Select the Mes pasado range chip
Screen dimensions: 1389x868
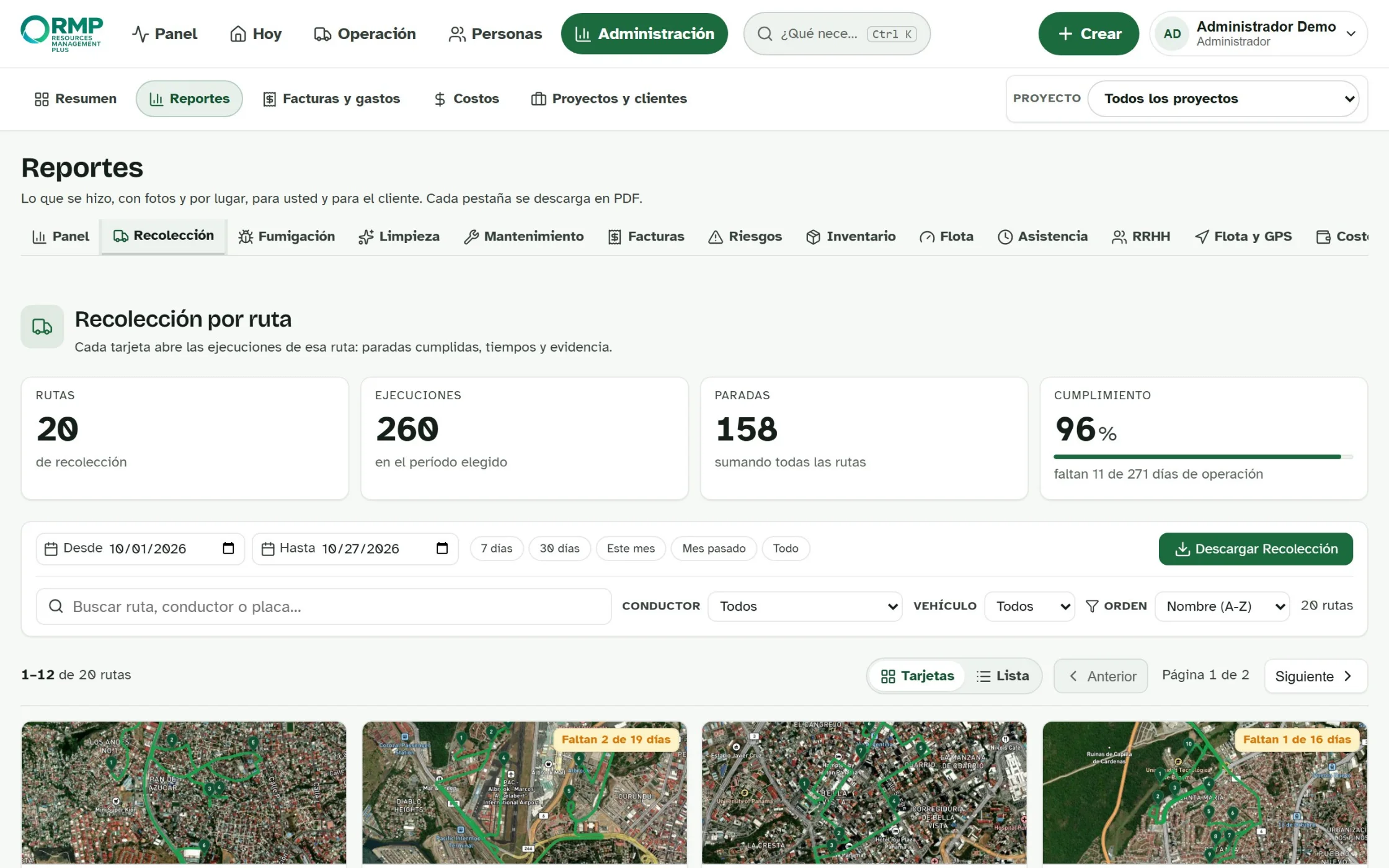(x=714, y=549)
